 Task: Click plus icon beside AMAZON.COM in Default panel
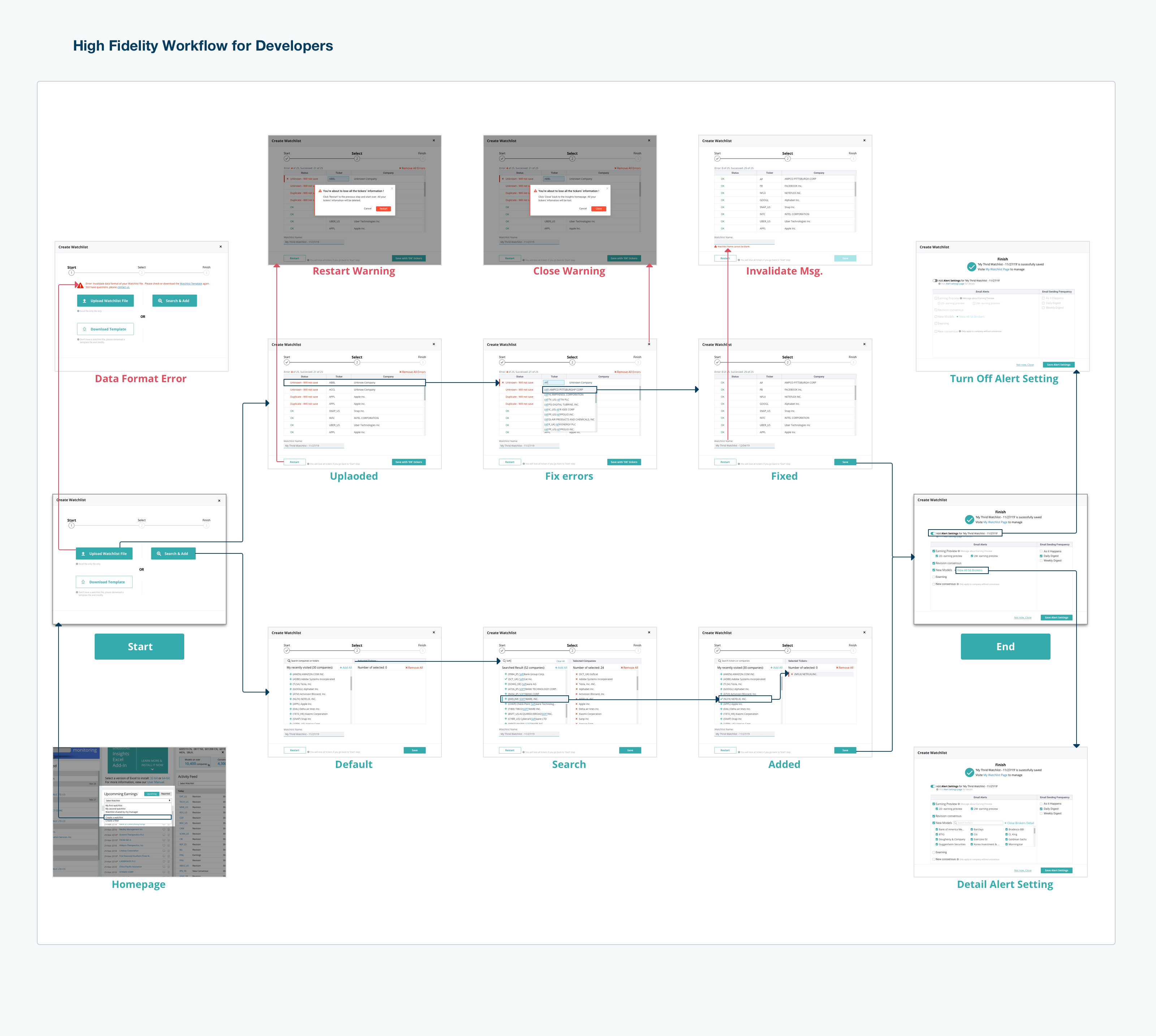[x=290, y=674]
